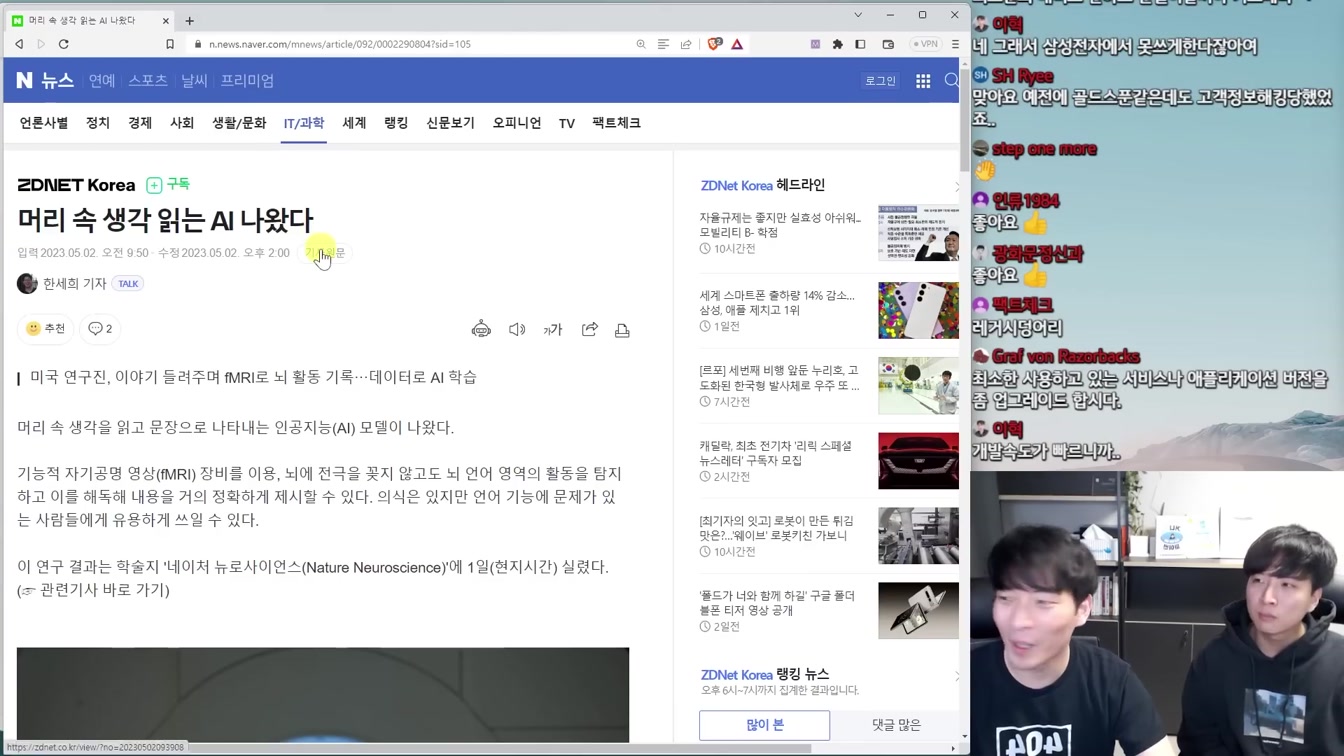This screenshot has height=756, width=1344.
Task: Open 언론사별 menu
Action: pyautogui.click(x=44, y=123)
